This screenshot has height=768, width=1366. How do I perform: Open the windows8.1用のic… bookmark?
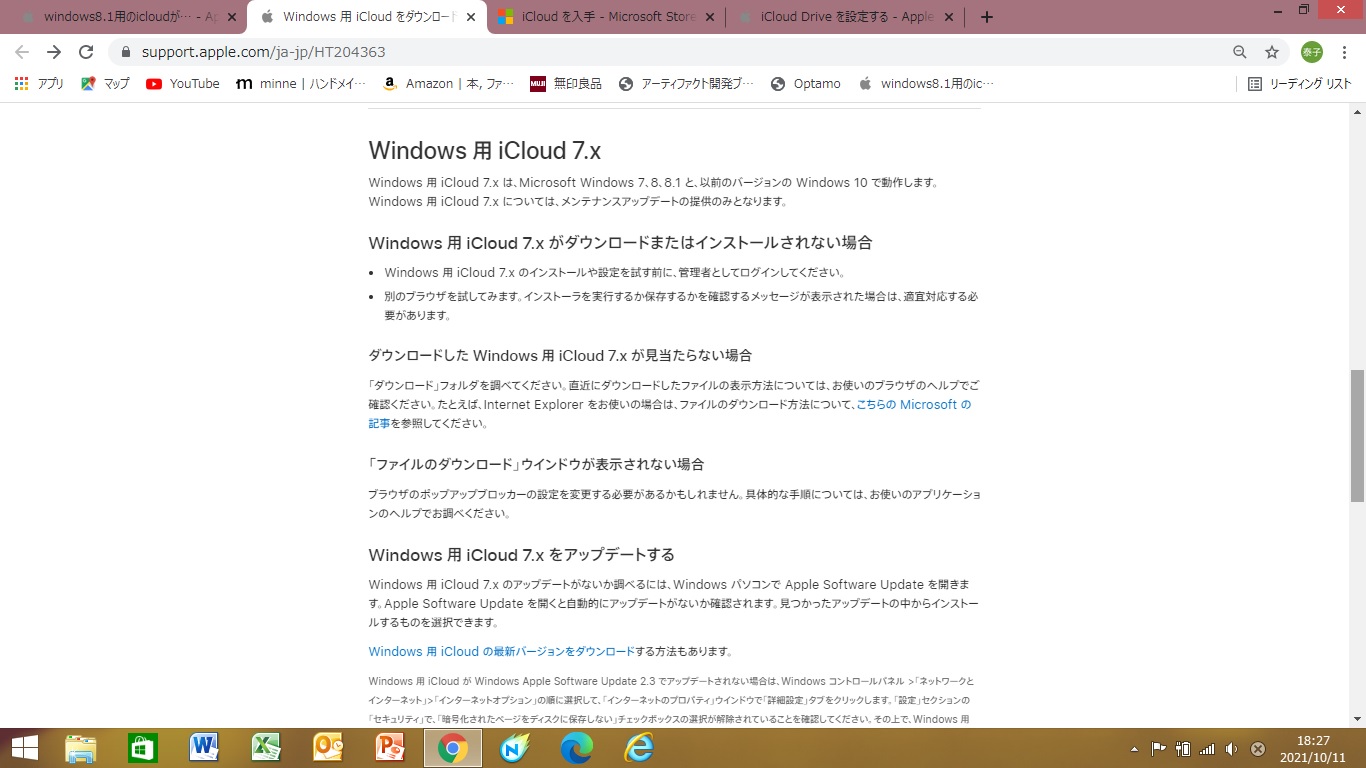pyautogui.click(x=927, y=84)
